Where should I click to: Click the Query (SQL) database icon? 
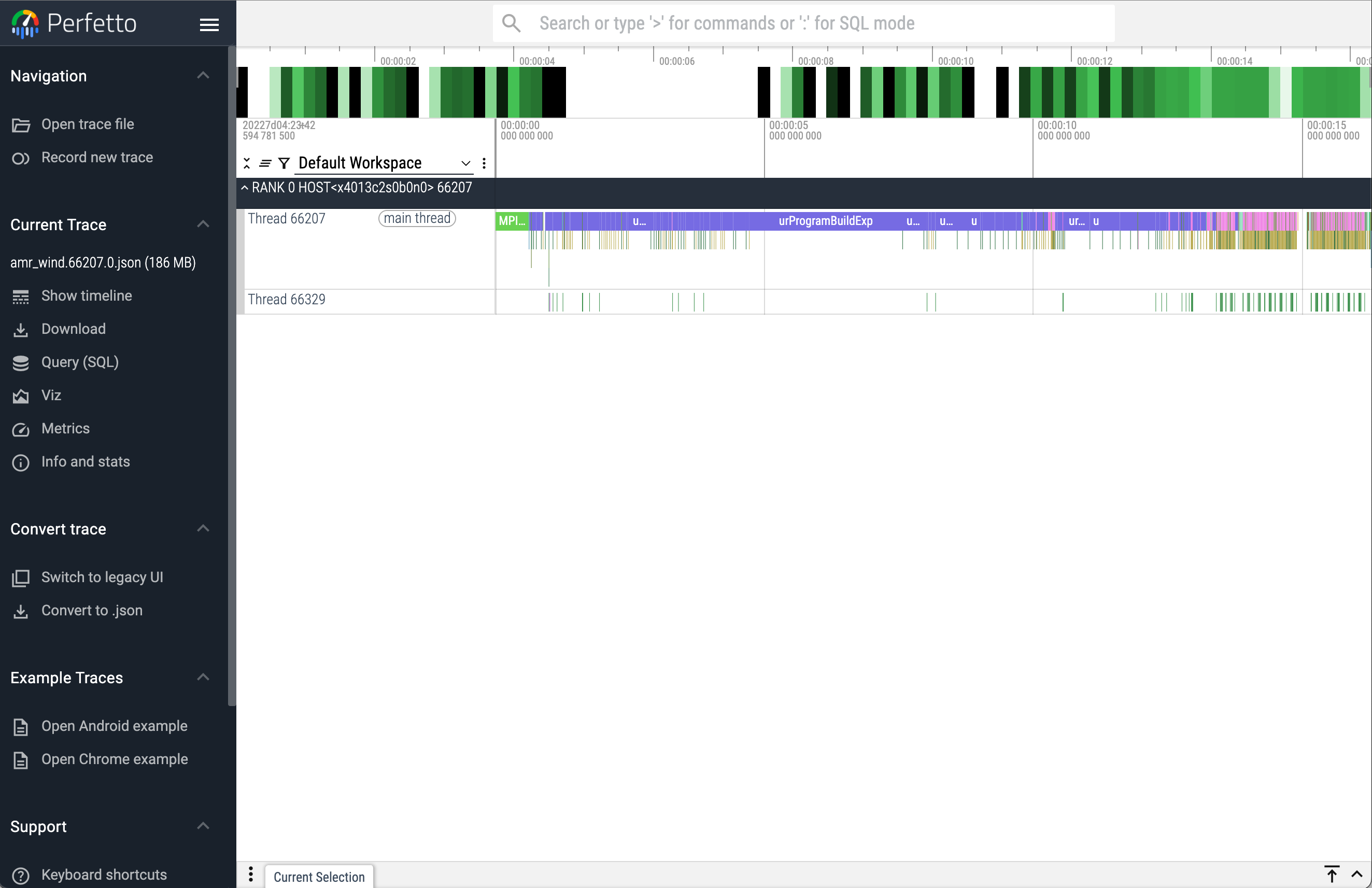[x=21, y=363]
